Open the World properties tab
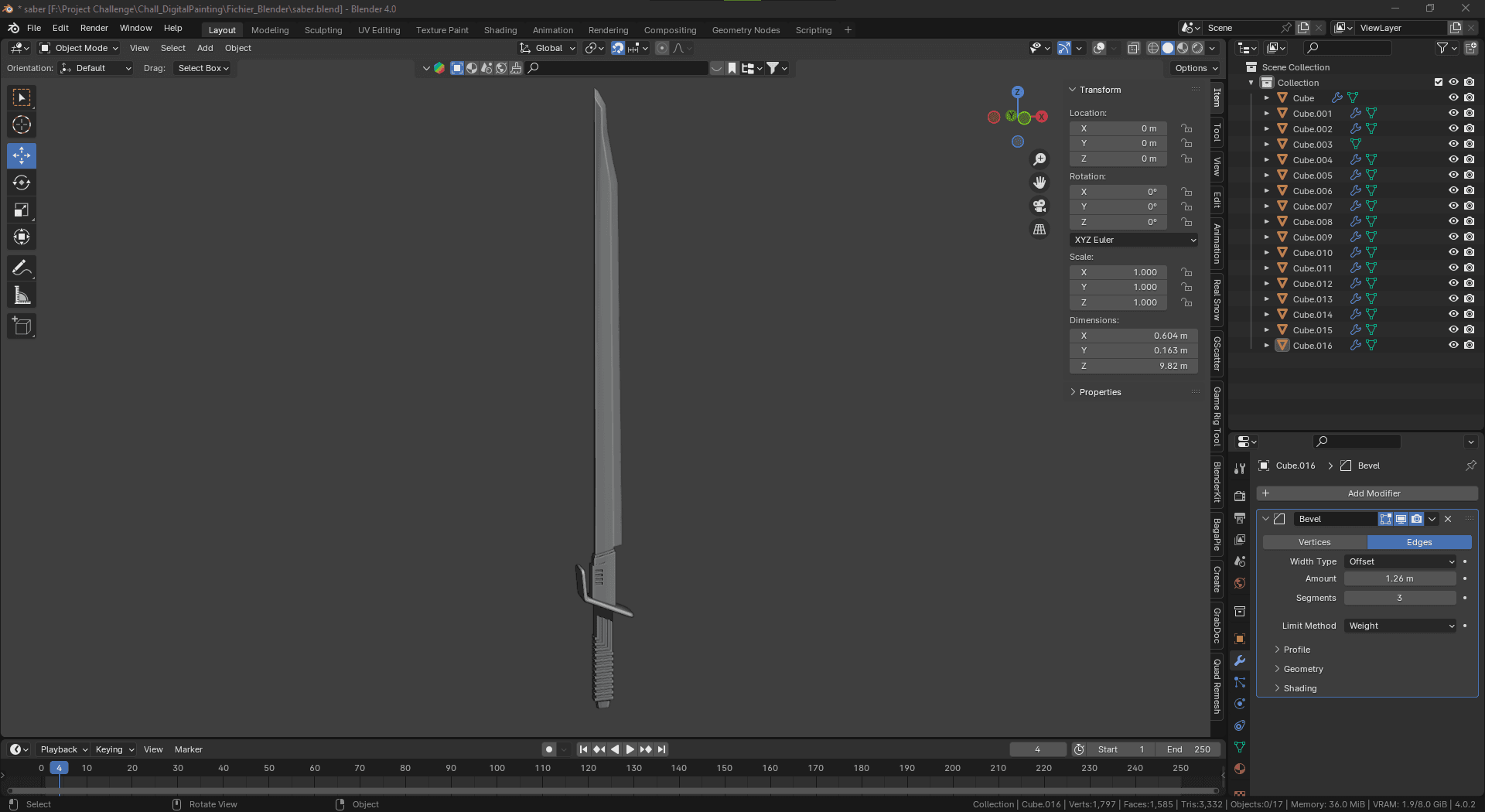 coord(1240,583)
